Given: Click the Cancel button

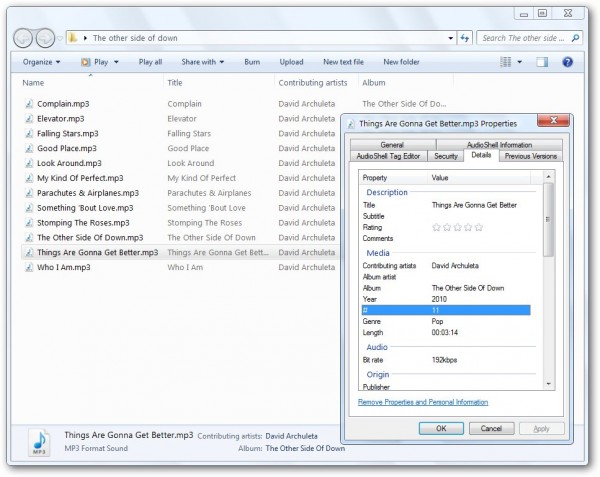Looking at the screenshot, I should point(491,428).
